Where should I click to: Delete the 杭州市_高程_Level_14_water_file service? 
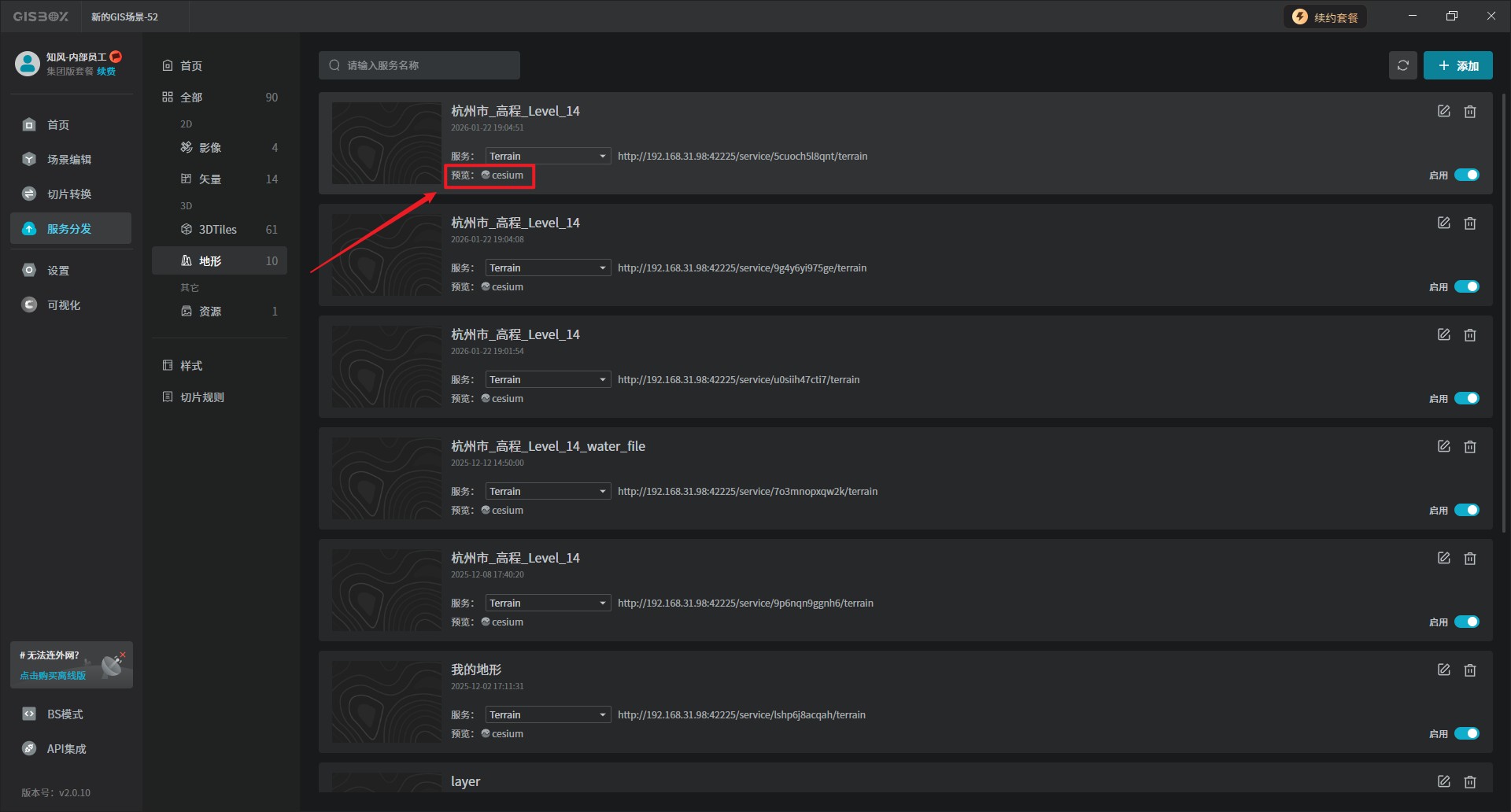point(1469,447)
